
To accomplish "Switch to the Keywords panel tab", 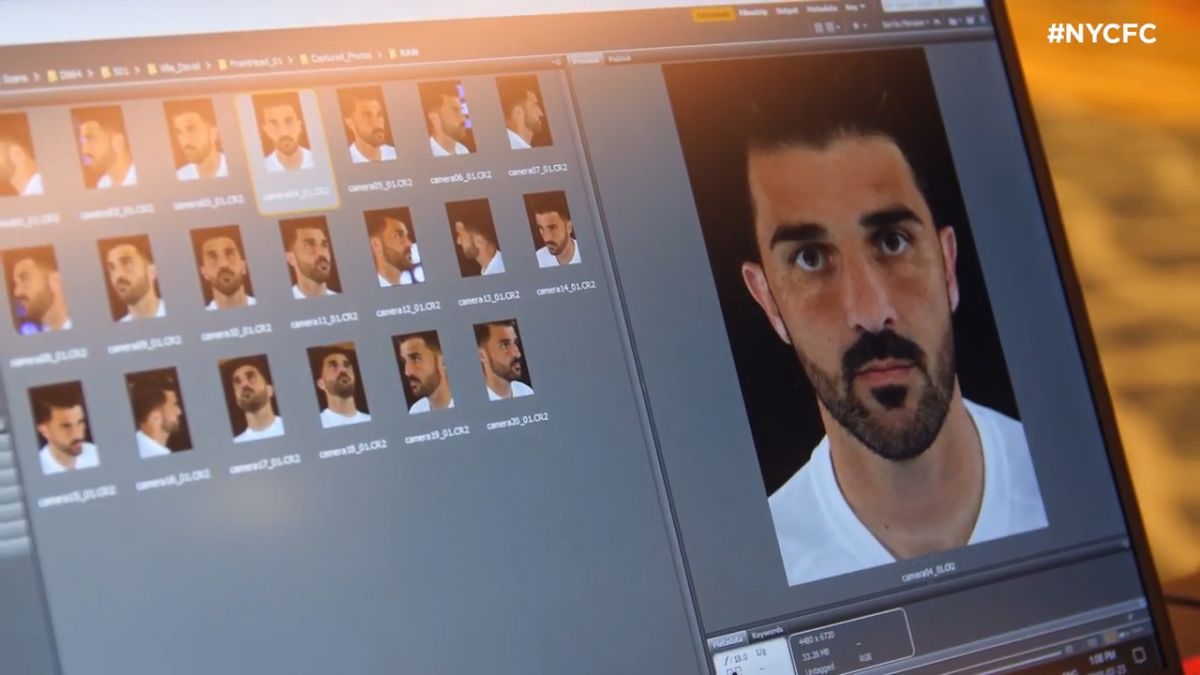I will tap(768, 632).
